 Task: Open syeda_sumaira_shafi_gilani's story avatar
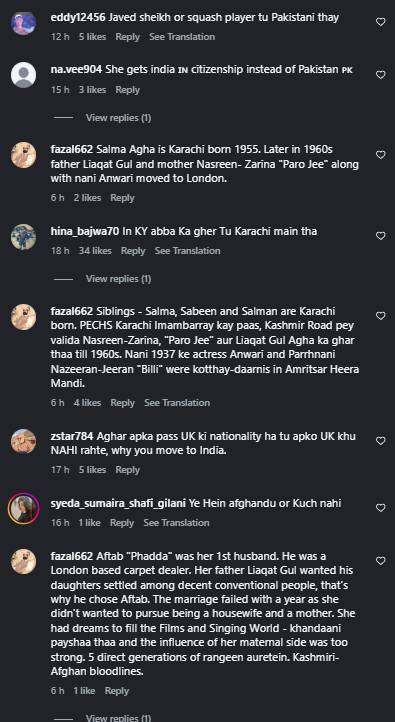23,508
